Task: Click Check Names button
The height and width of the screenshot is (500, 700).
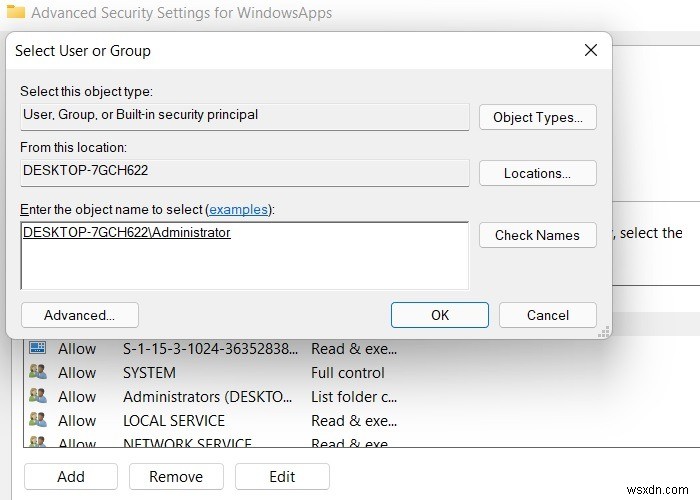Action: pyautogui.click(x=538, y=235)
